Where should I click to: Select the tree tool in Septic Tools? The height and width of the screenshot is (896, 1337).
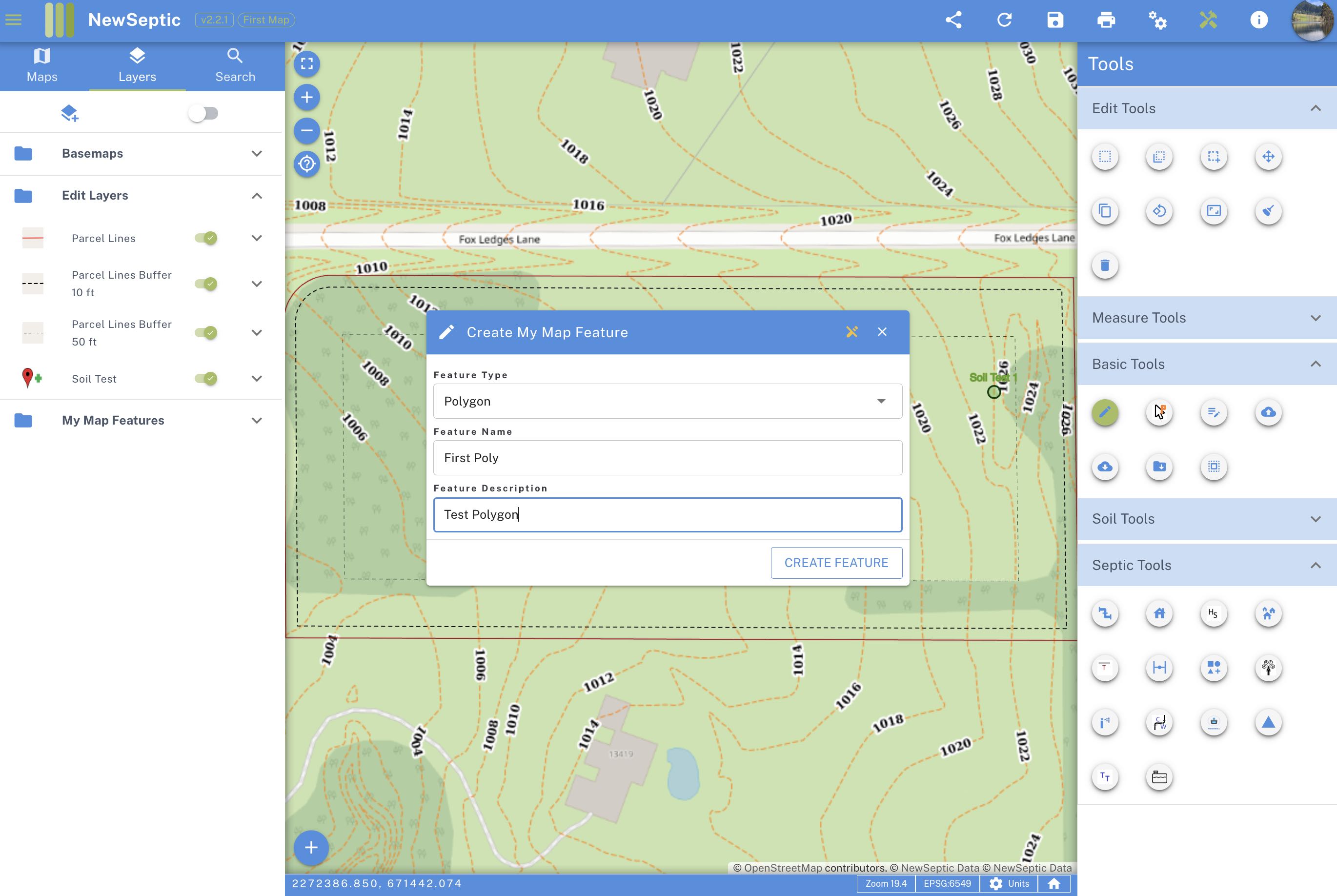[x=1268, y=668]
